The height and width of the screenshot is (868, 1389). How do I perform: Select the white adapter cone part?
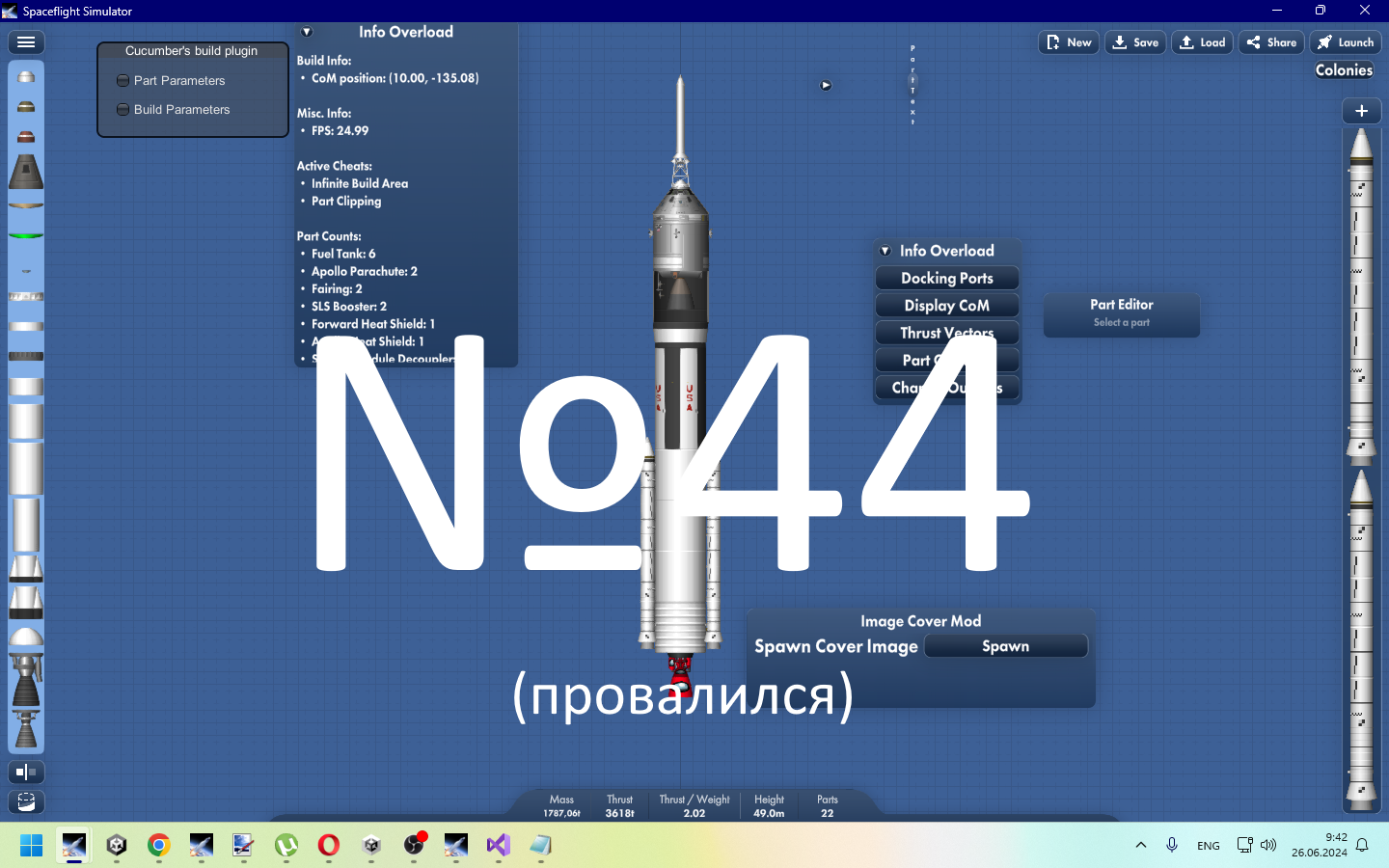(26, 568)
